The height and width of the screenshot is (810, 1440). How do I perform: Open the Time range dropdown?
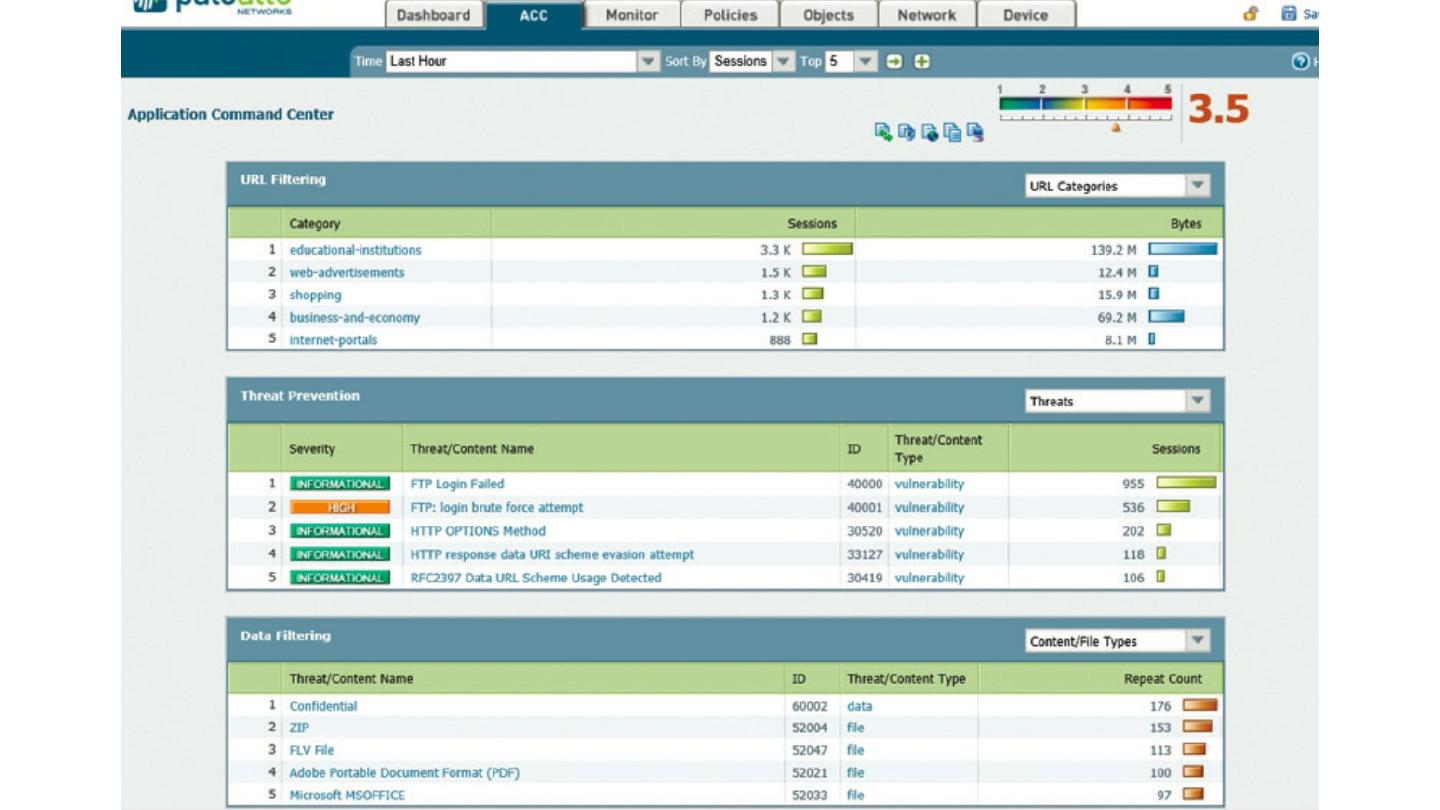[648, 62]
